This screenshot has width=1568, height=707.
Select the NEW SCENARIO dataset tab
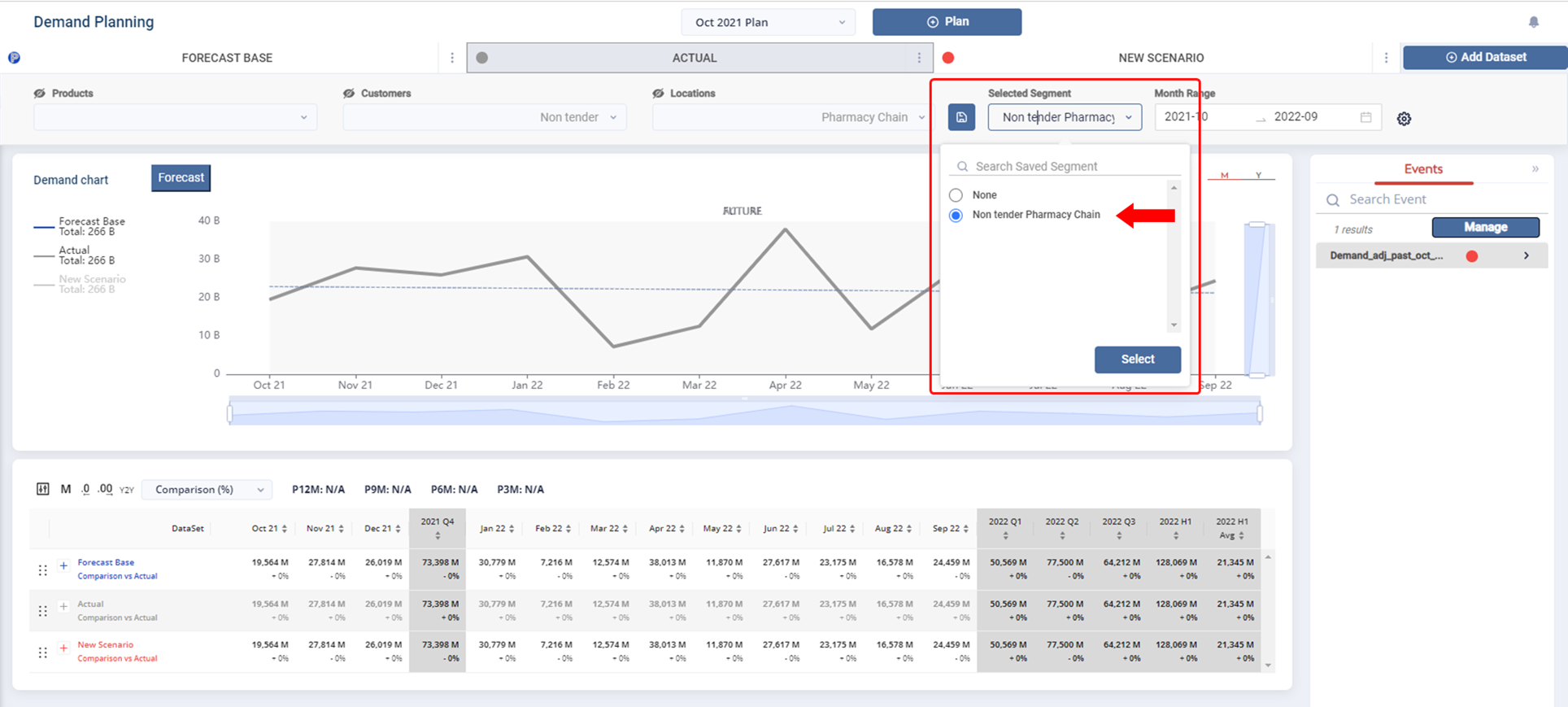point(1161,58)
